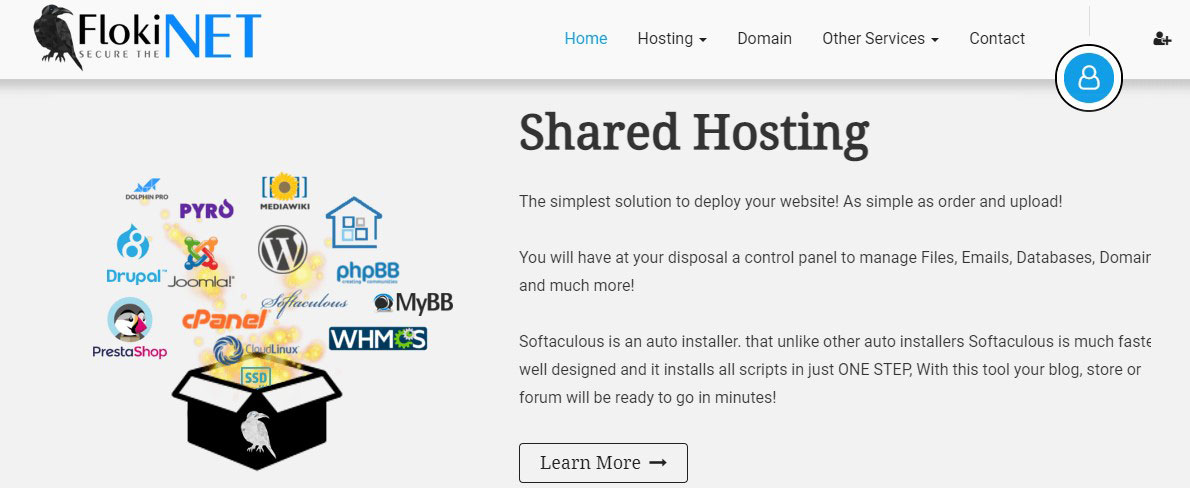Click the Dolphin Pro logo
The height and width of the screenshot is (488, 1190).
[146, 190]
